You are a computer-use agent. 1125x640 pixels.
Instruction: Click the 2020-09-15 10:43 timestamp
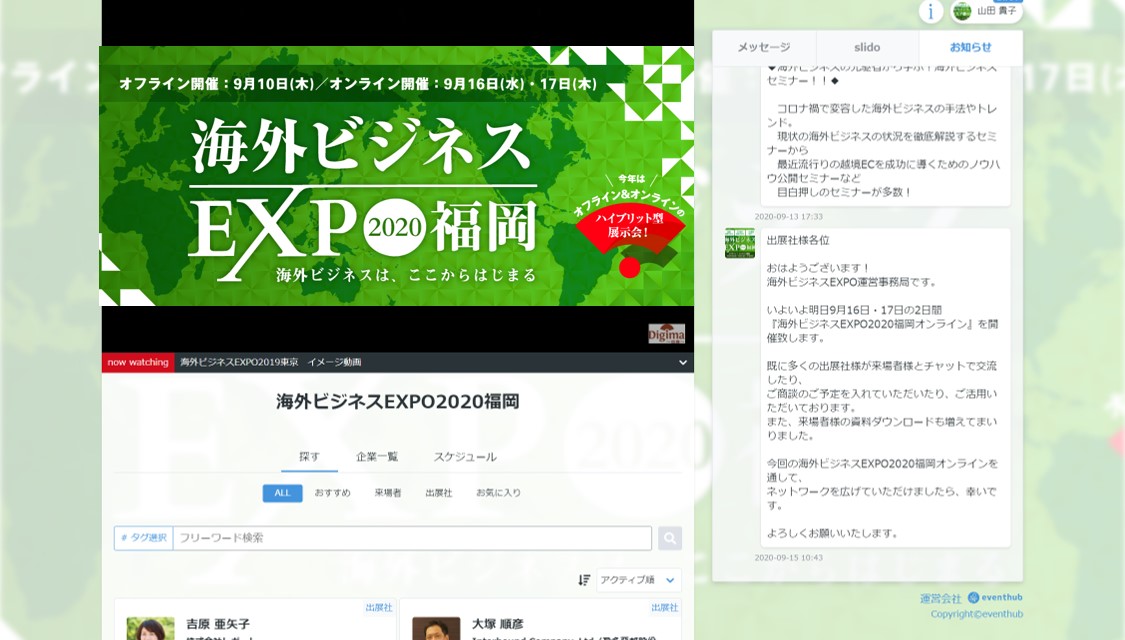tap(789, 557)
